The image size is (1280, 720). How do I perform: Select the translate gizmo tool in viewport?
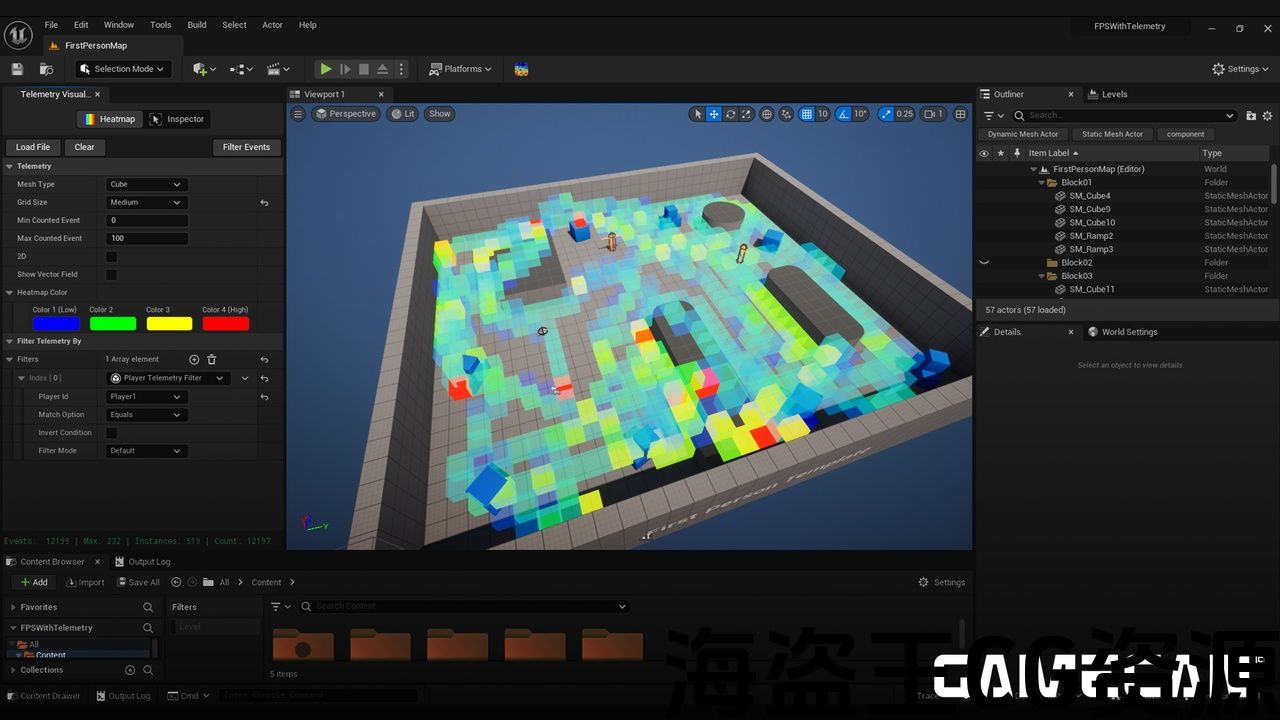pos(714,114)
